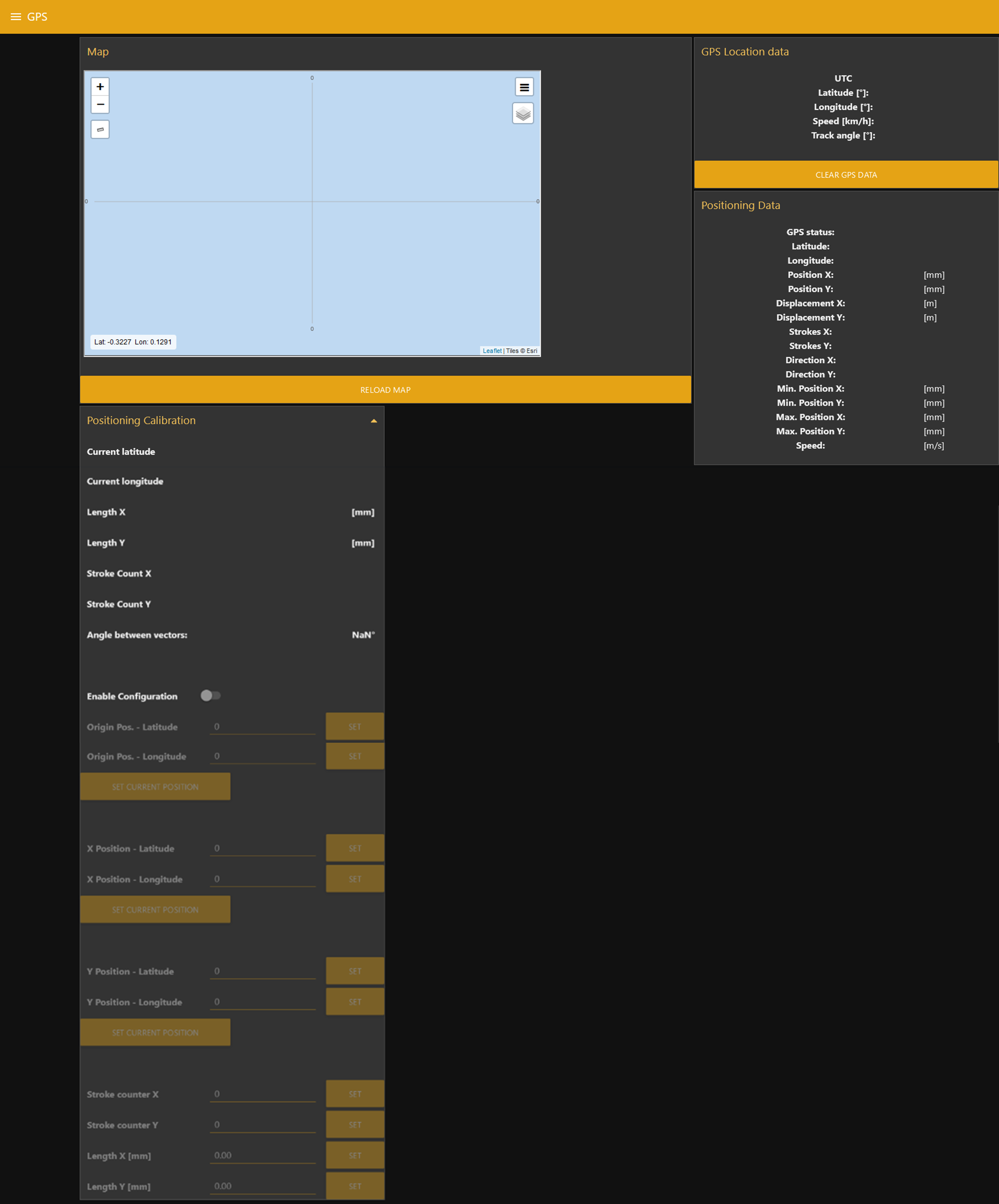This screenshot has width=999, height=1204.
Task: Click the X Position - Longitude input field
Action: tap(262, 879)
